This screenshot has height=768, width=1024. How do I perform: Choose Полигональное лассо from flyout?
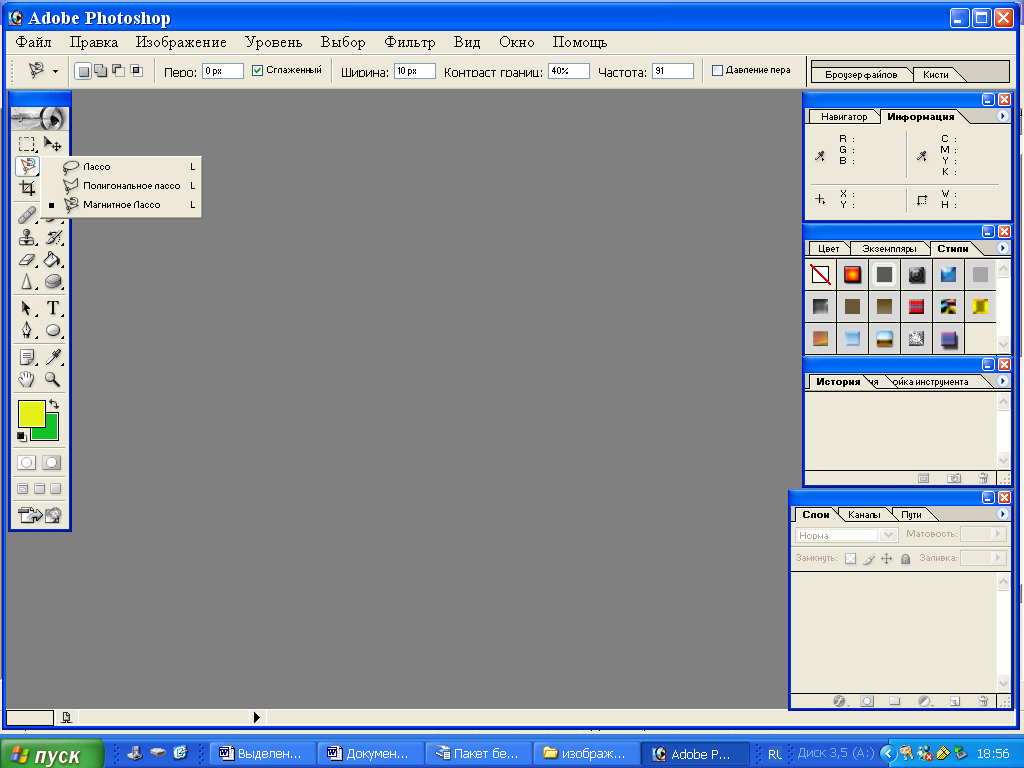click(x=123, y=185)
